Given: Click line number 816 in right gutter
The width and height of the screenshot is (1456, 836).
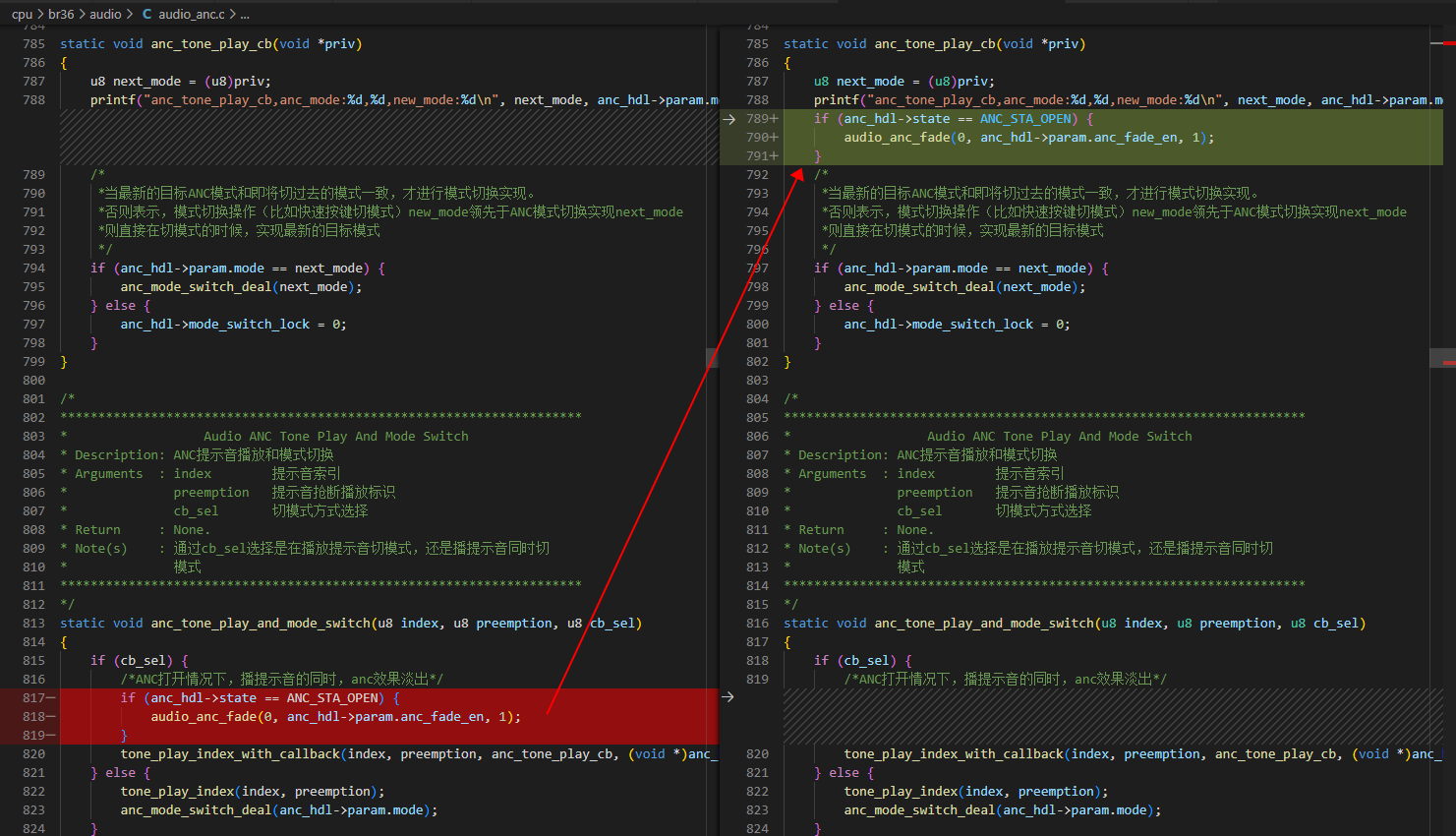Looking at the screenshot, I should tap(757, 624).
